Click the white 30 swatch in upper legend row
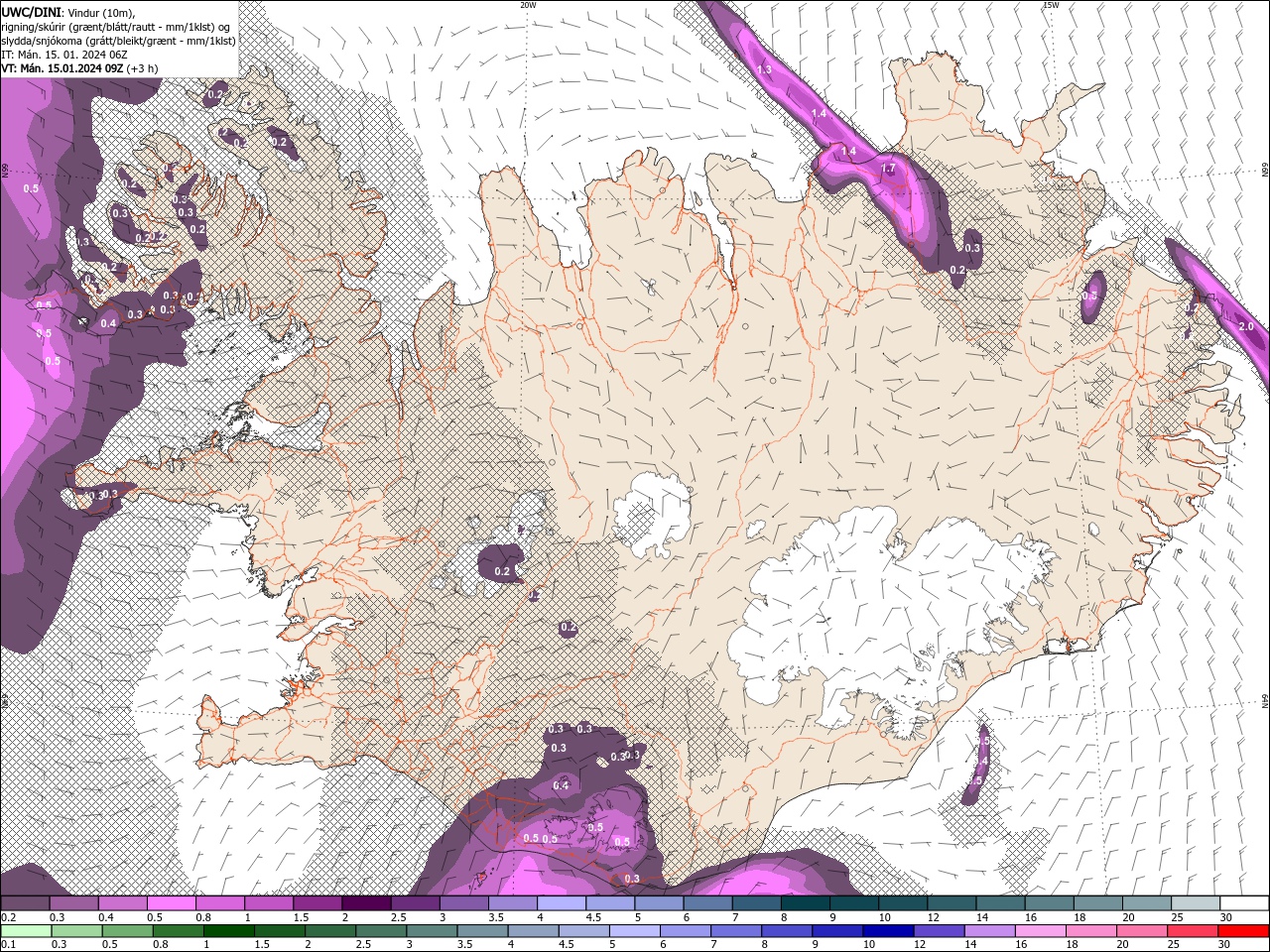 1244,903
